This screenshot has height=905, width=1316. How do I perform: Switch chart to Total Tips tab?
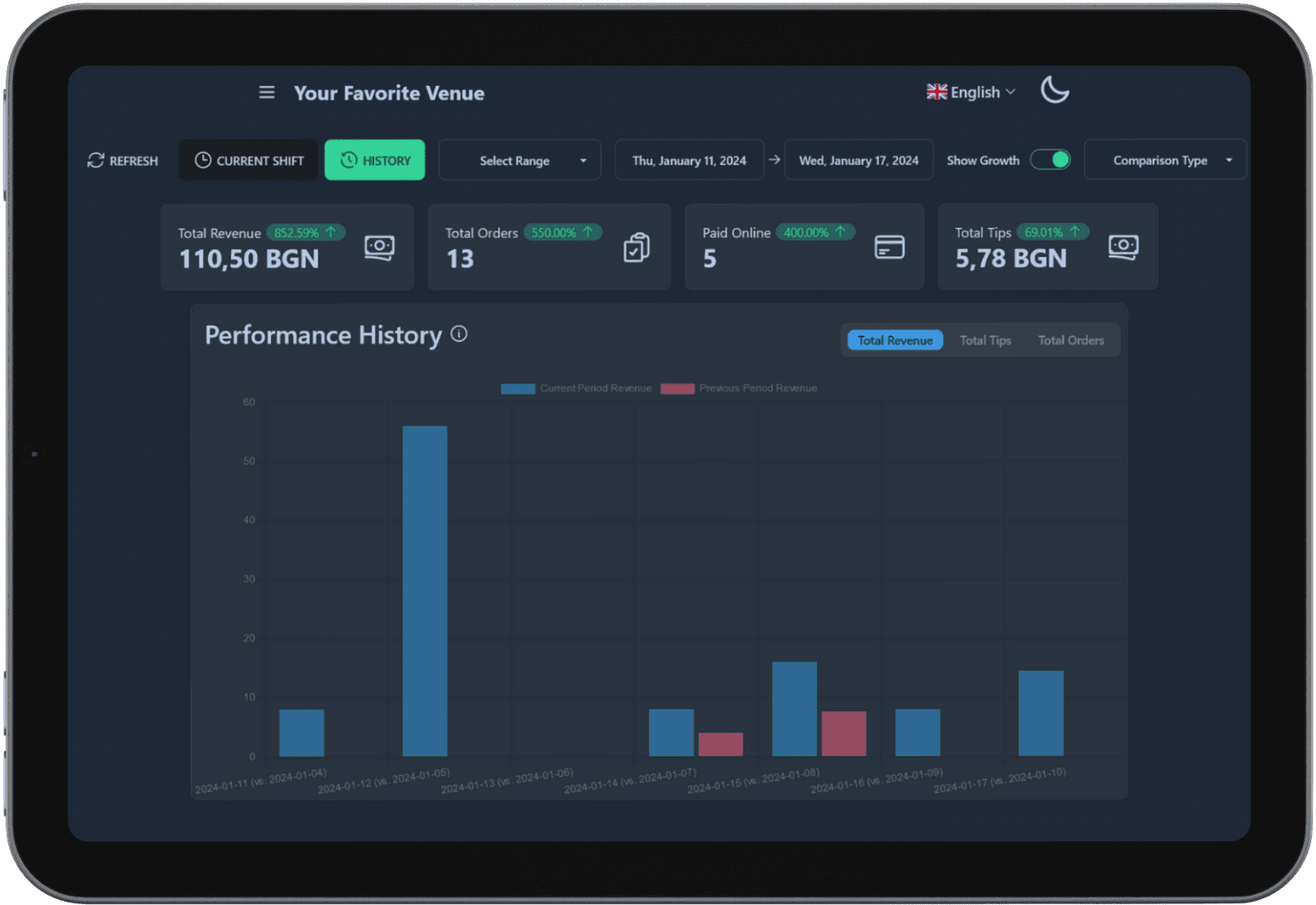(x=985, y=340)
